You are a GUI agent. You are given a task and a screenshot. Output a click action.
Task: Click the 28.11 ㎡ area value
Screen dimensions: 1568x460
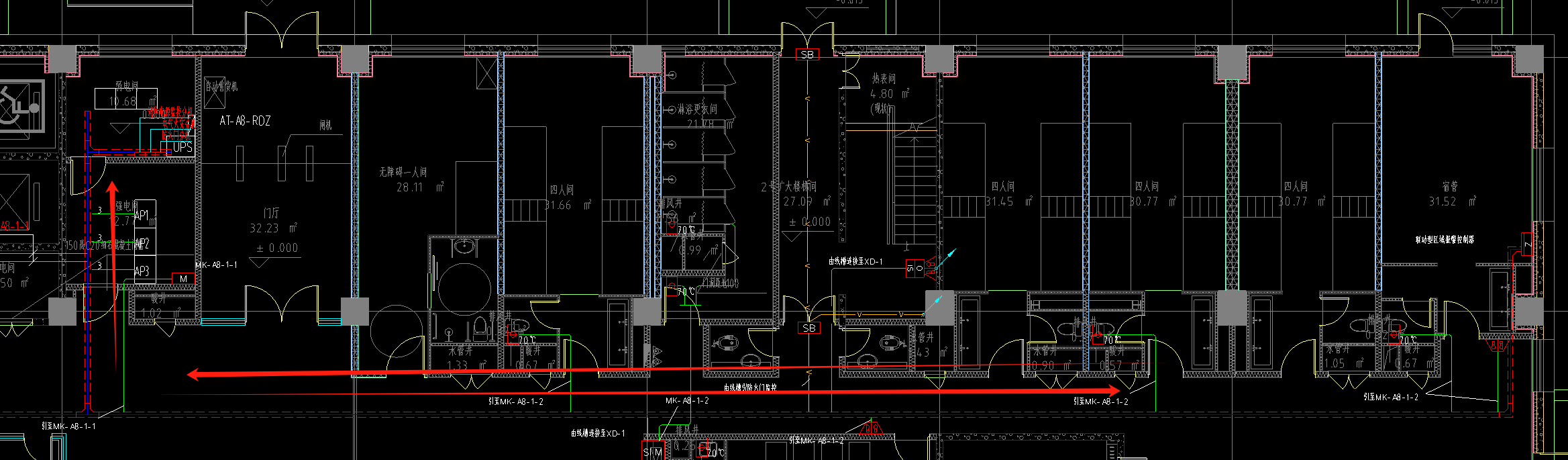click(420, 187)
